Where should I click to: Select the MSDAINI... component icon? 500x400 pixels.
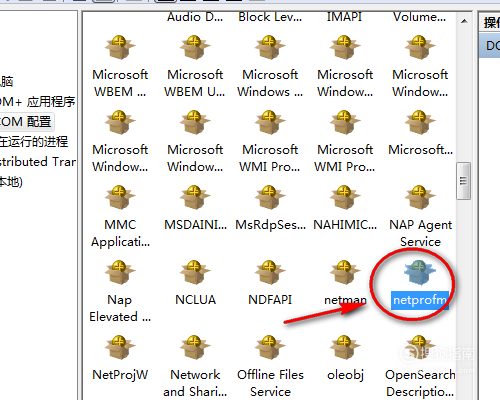click(x=195, y=197)
